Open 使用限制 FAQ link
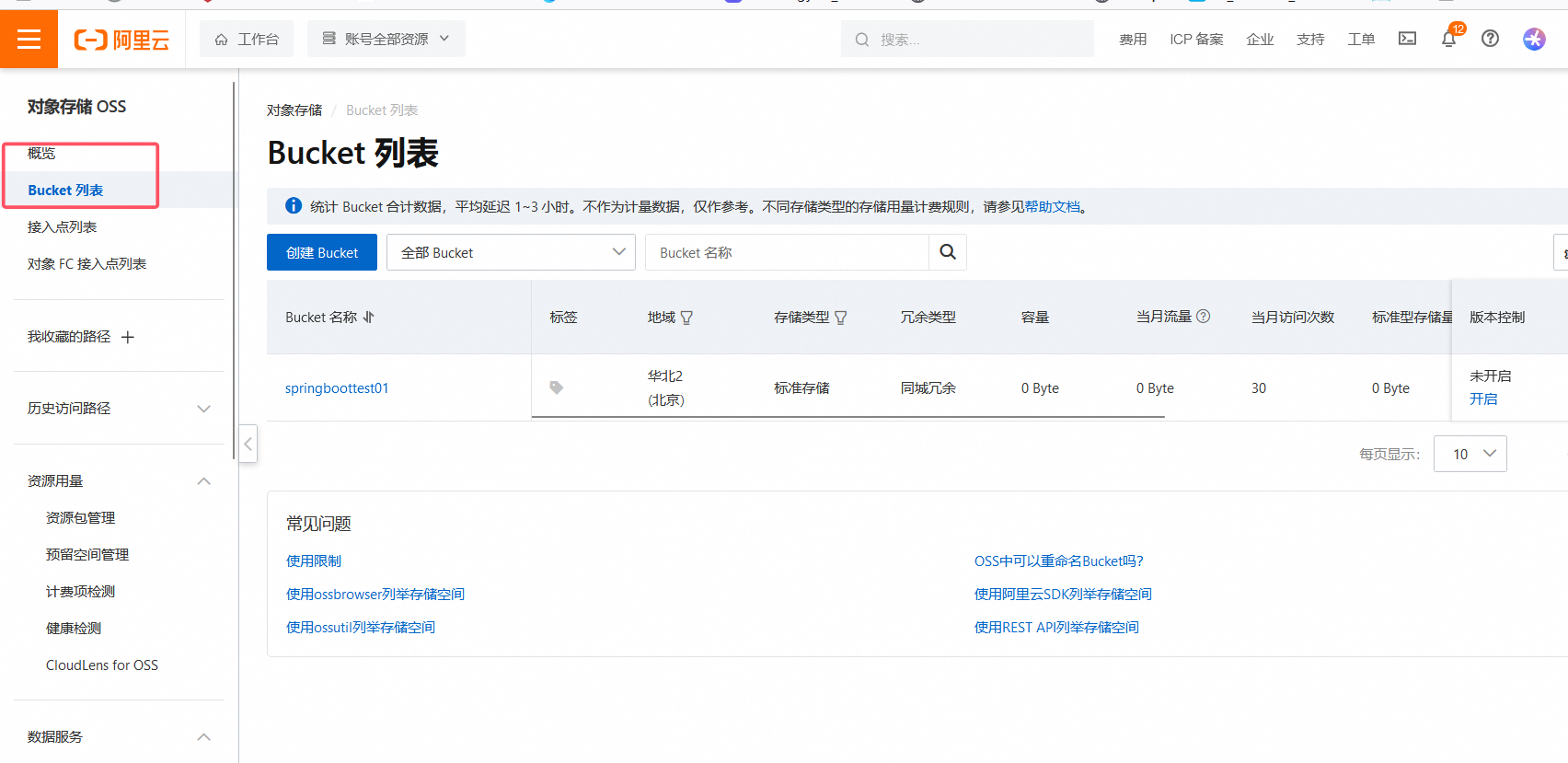Screen dimensions: 1568x763 pos(314,561)
